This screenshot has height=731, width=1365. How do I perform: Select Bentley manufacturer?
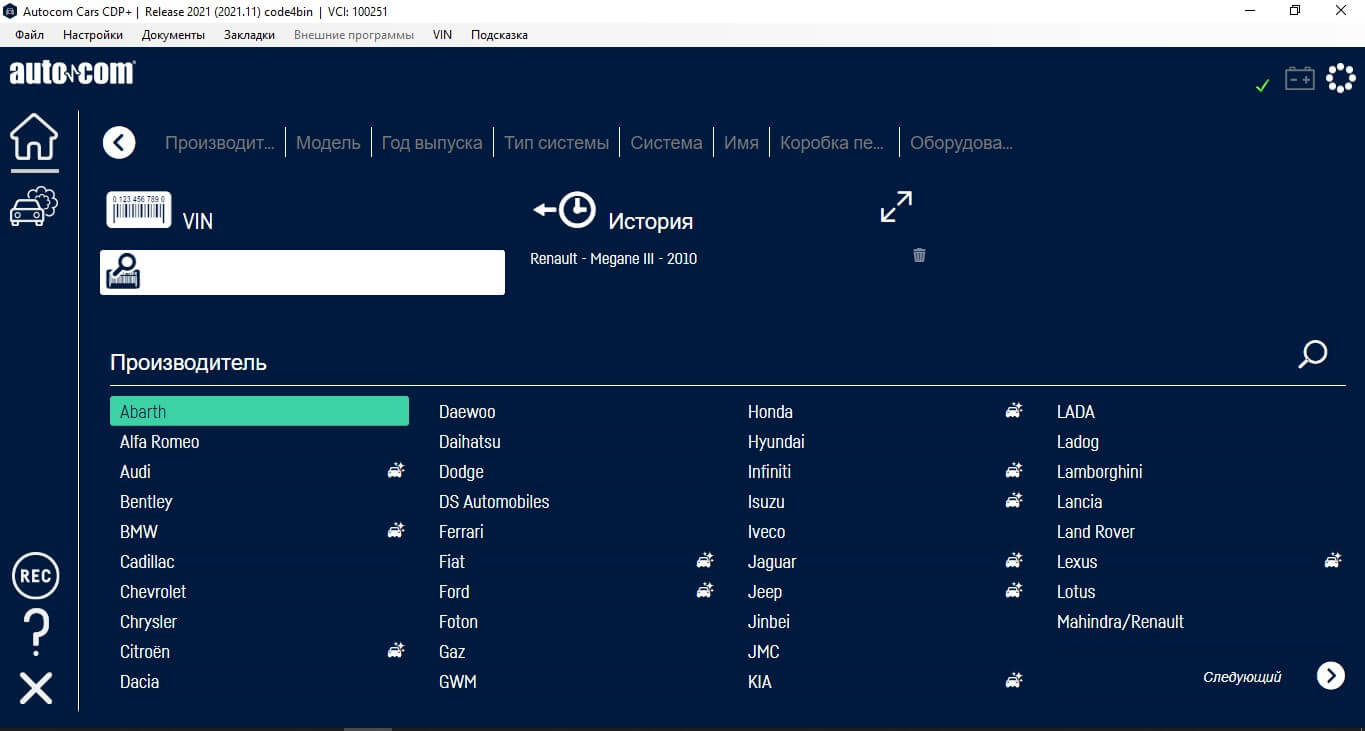tap(146, 501)
